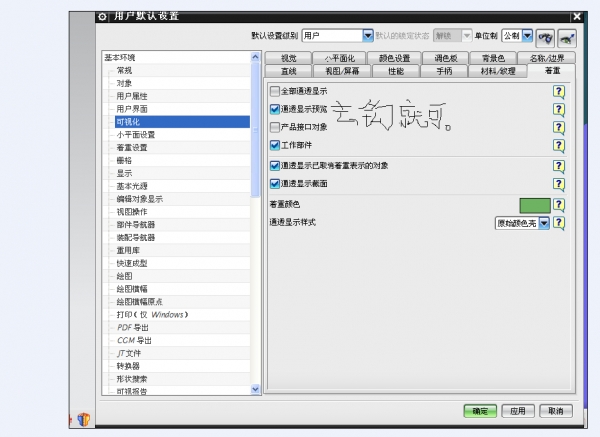The width and height of the screenshot is (600, 437).
Task: Switch to the 材料/纹理 tab
Action: [497, 71]
